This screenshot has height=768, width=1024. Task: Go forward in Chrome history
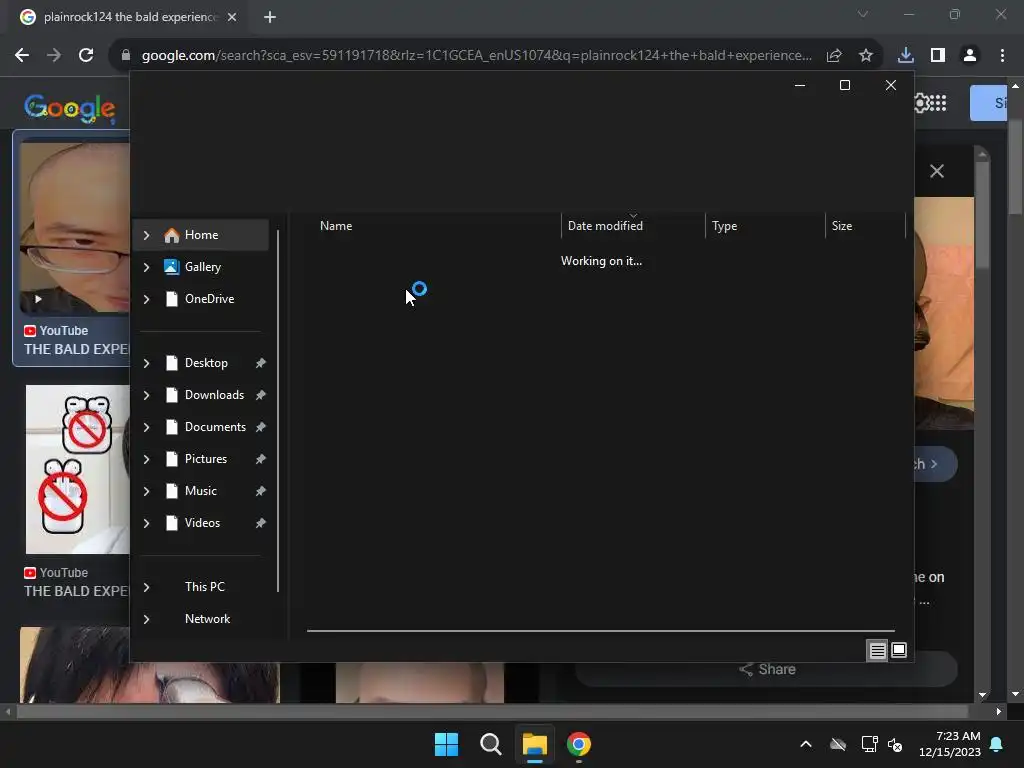(54, 56)
